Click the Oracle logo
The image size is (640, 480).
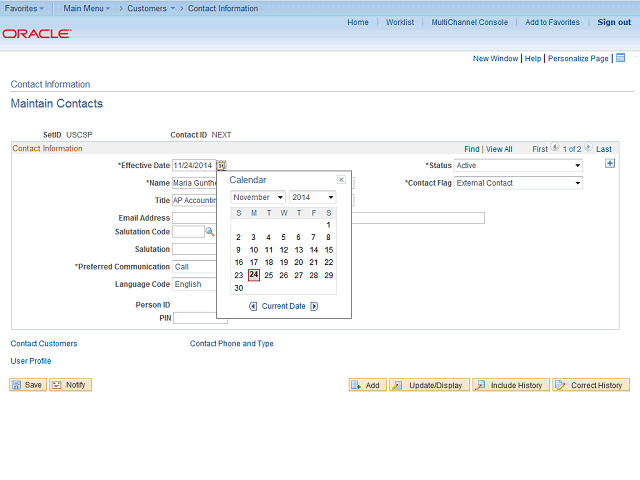(37, 33)
